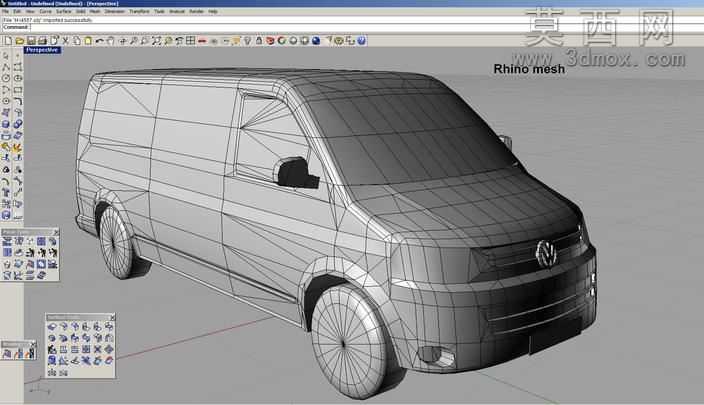Click the 4 Viewports grid icon

pos(190,41)
